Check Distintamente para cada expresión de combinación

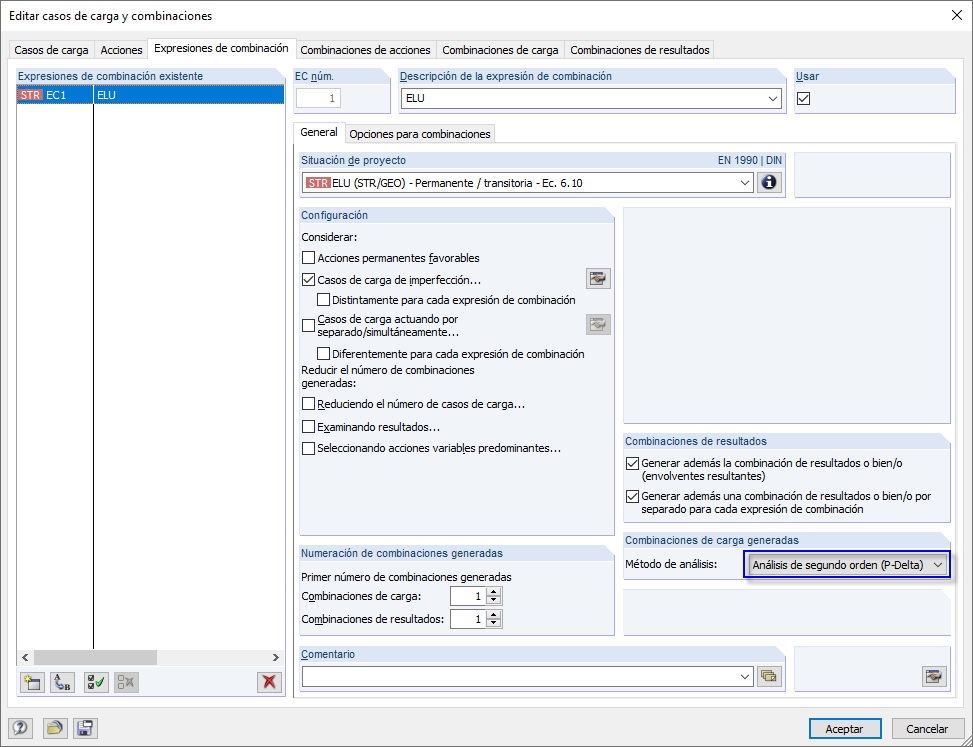(323, 300)
